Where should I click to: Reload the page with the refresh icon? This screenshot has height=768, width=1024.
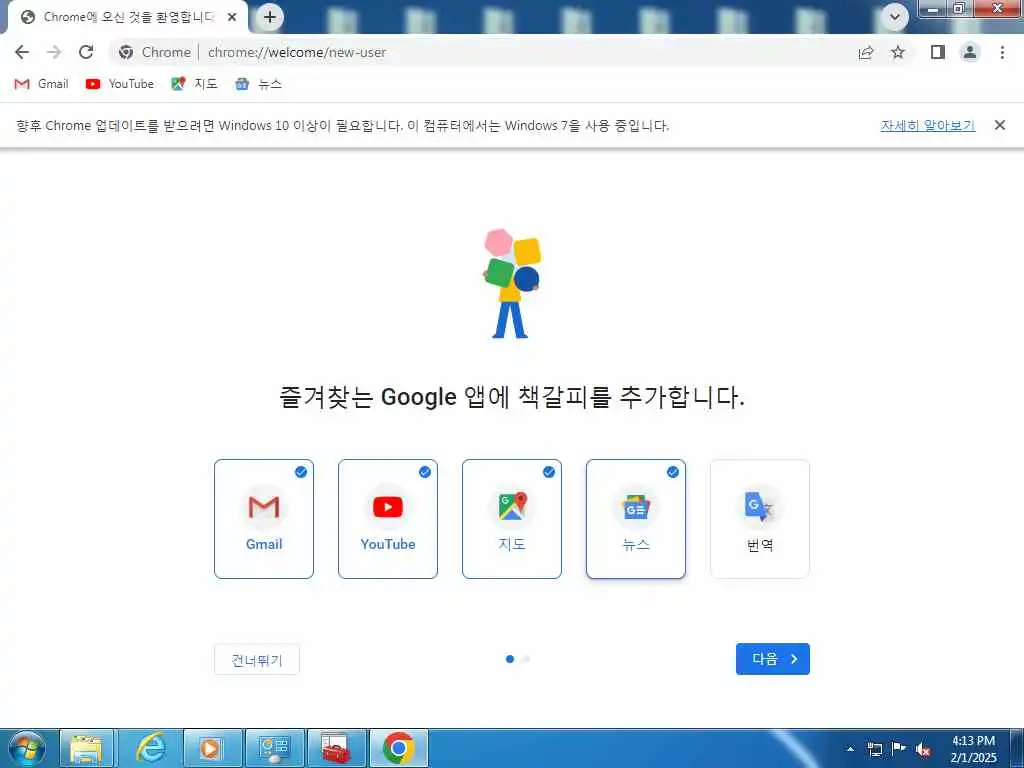pyautogui.click(x=86, y=52)
